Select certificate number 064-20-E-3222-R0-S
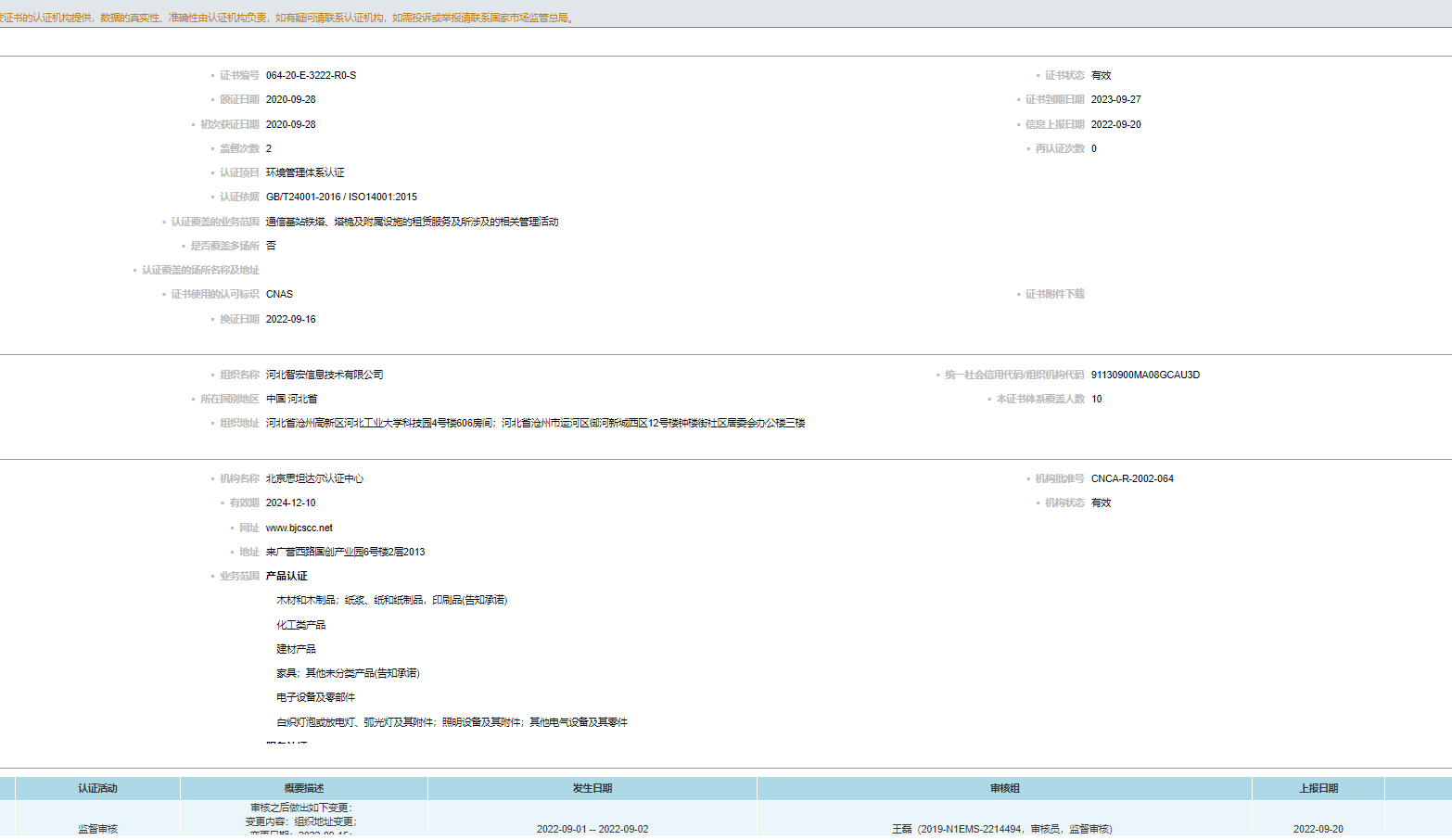Image resolution: width=1452 pixels, height=840 pixels. pos(311,75)
